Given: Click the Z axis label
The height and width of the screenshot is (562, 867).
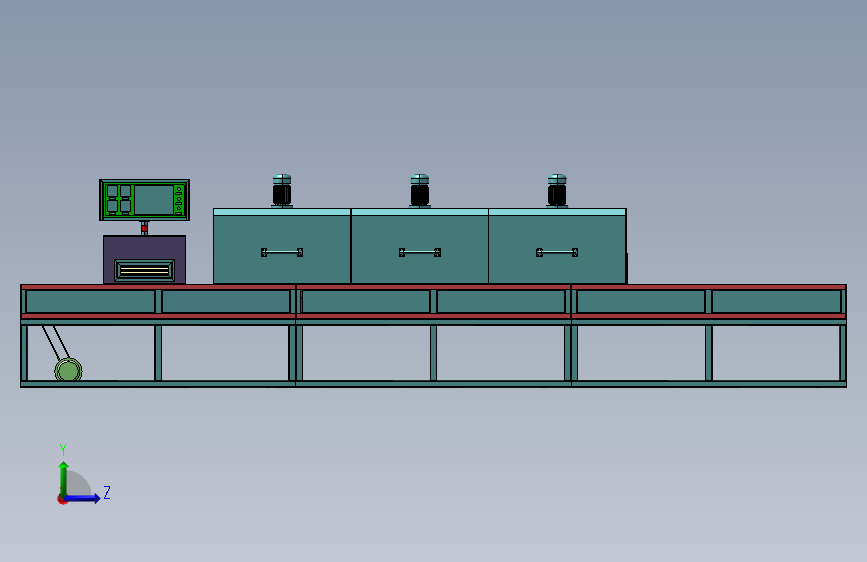Looking at the screenshot, I should pos(107,492).
